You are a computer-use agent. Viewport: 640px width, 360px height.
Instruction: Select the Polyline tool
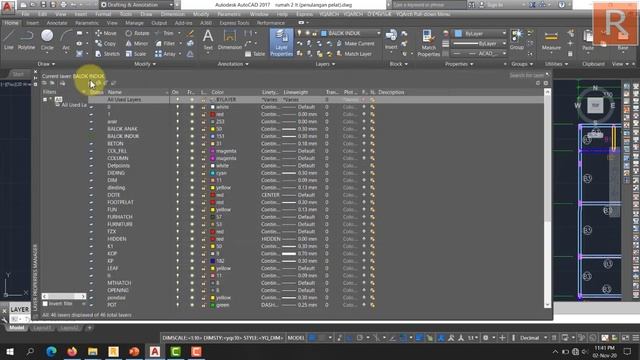[x=27, y=40]
